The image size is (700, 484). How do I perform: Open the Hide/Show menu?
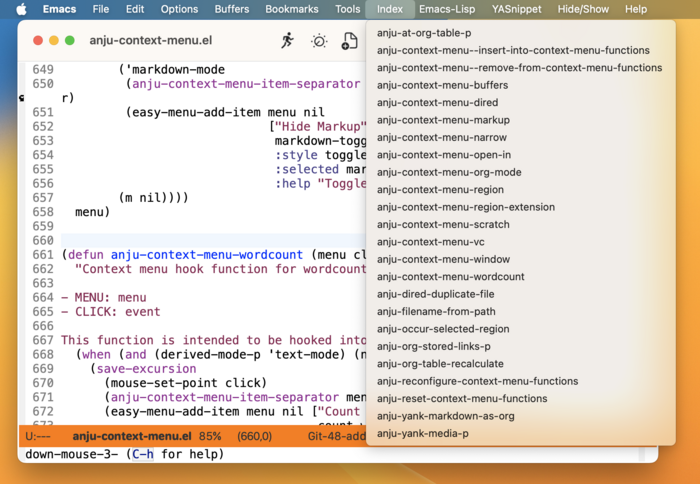[x=583, y=9]
